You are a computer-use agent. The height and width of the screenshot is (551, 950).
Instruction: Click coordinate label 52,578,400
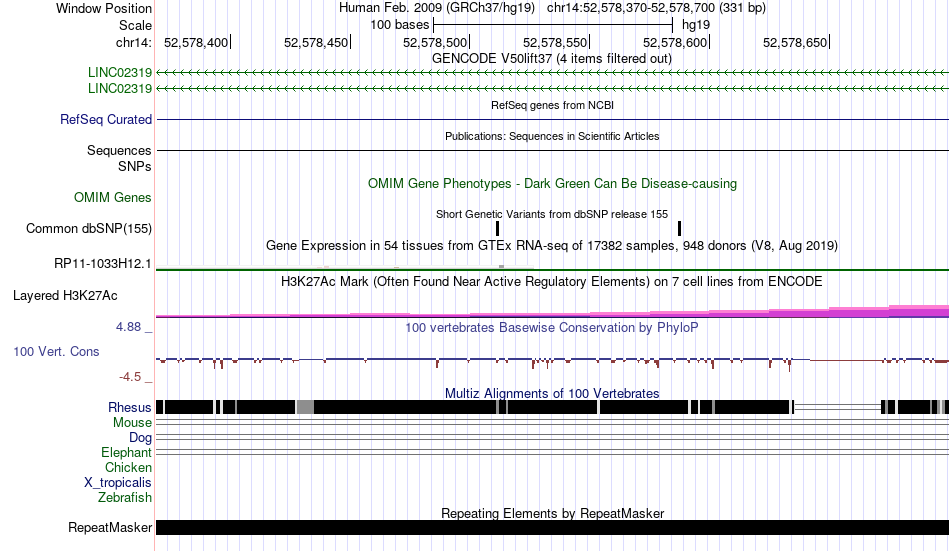[x=196, y=42]
